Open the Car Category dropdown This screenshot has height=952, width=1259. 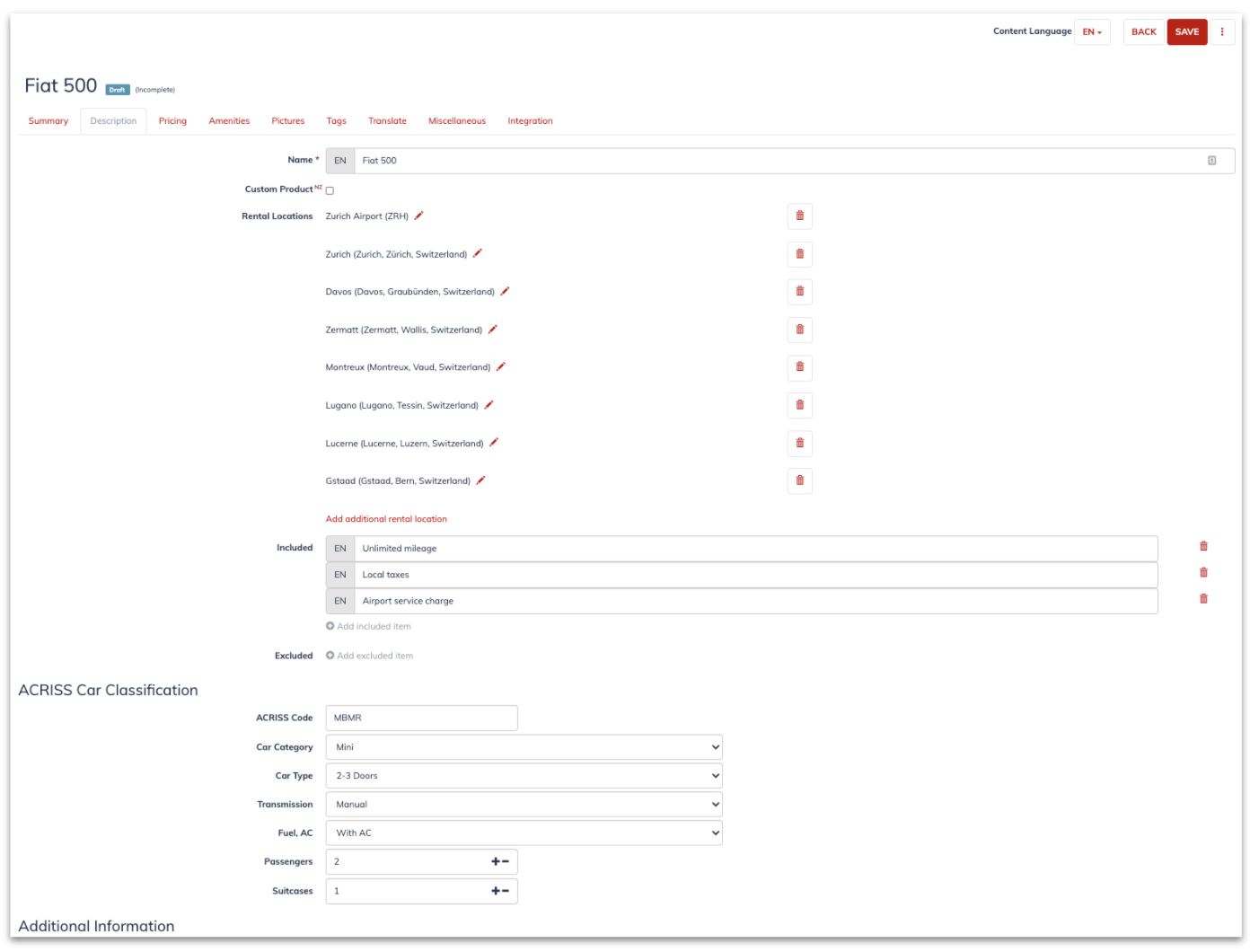(x=524, y=747)
